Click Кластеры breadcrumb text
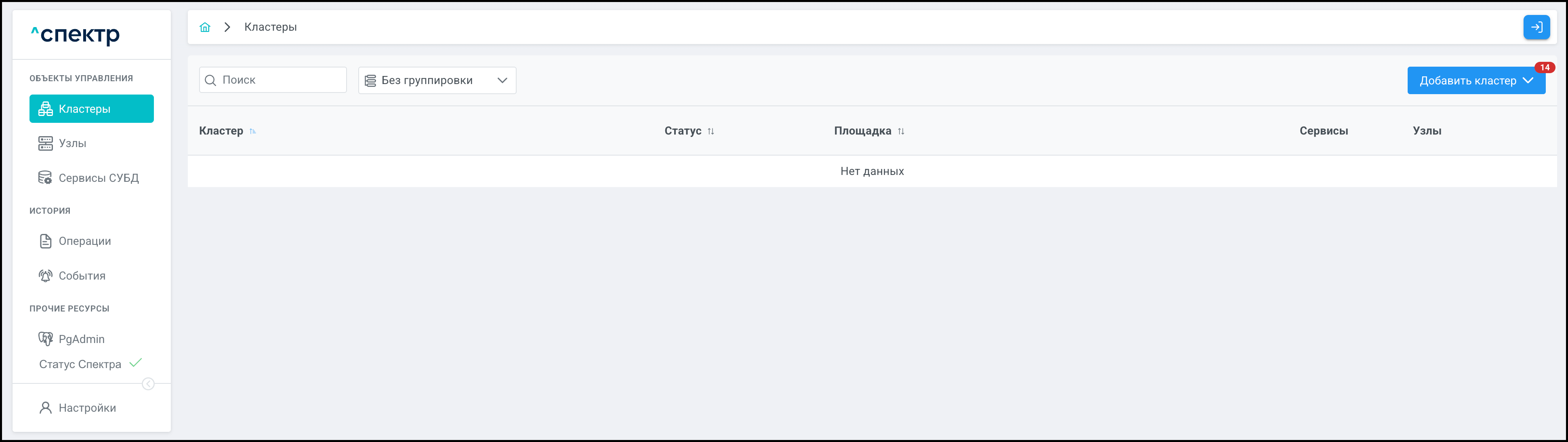This screenshot has width=1568, height=442. (270, 27)
